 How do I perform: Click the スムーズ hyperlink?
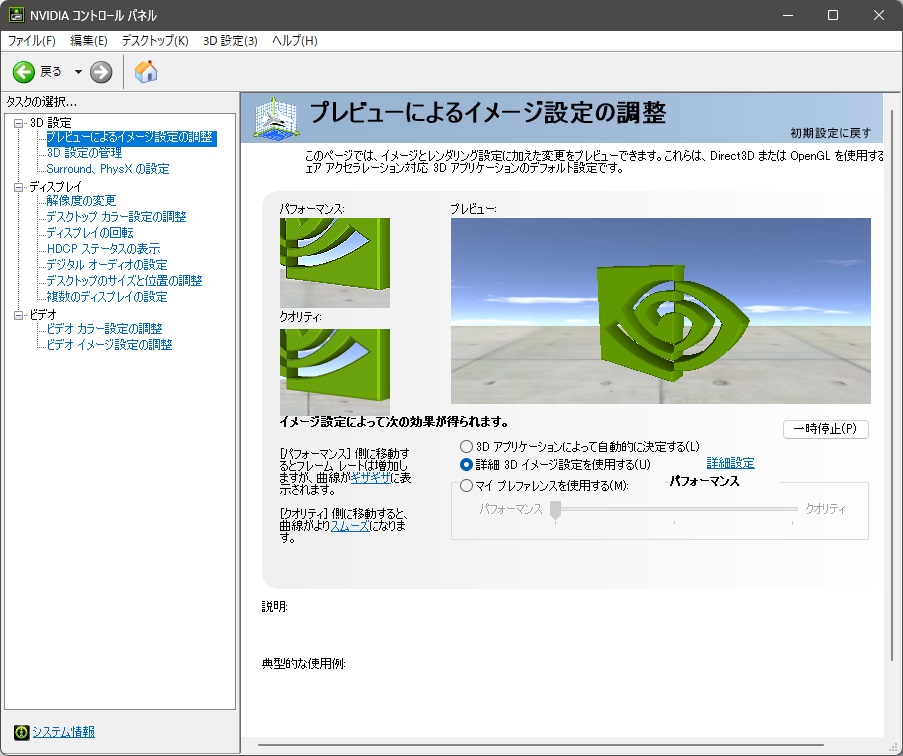pyautogui.click(x=350, y=526)
